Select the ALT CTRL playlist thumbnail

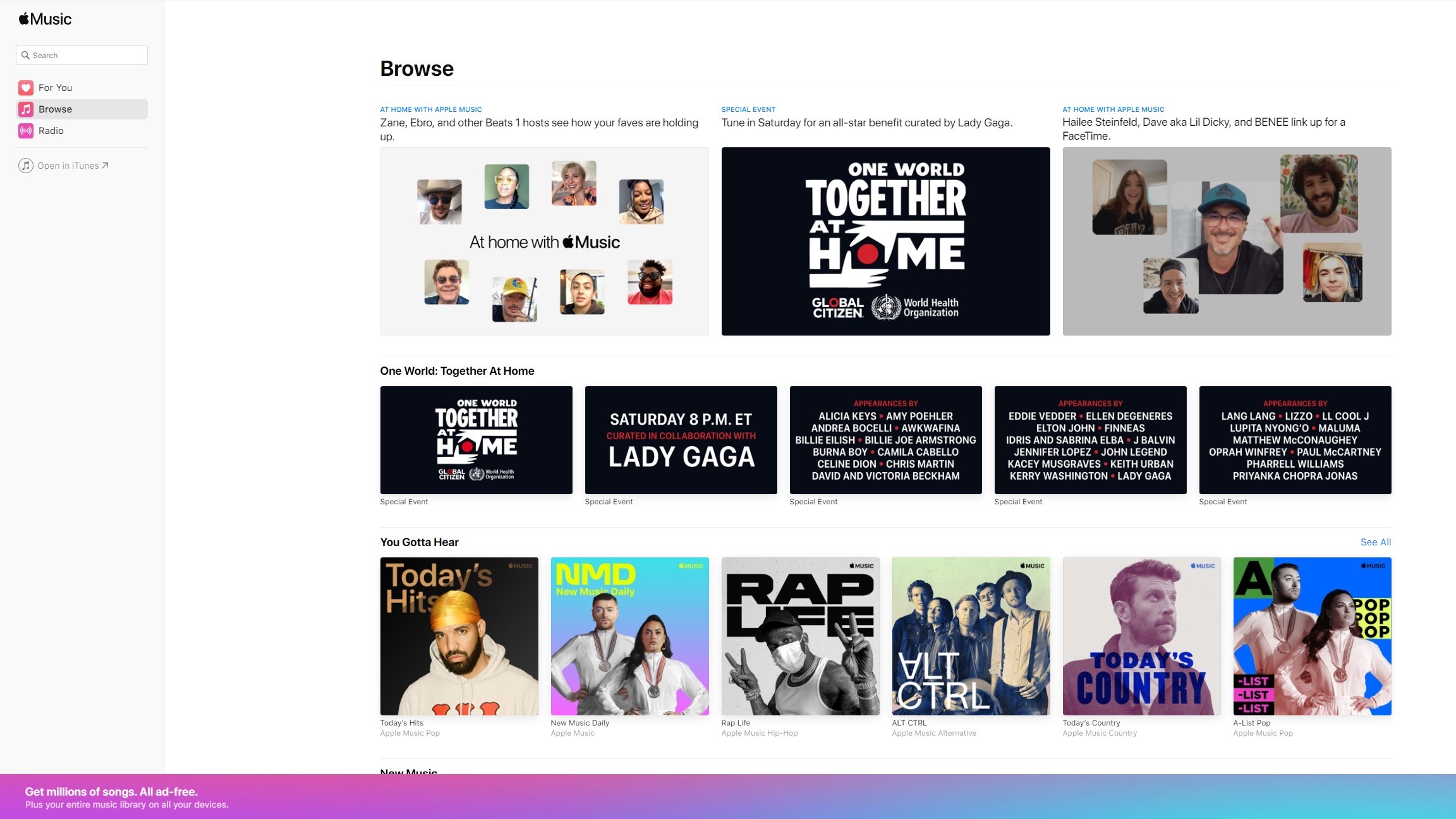pyautogui.click(x=971, y=636)
